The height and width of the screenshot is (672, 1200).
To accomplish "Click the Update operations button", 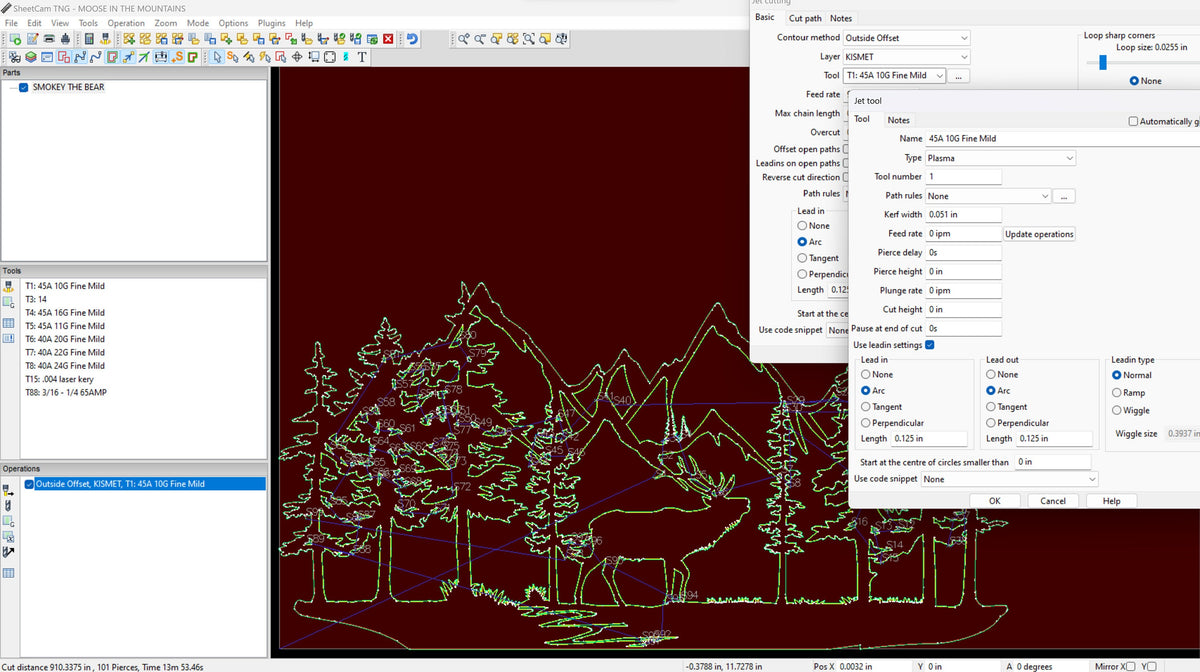I will (x=1039, y=234).
